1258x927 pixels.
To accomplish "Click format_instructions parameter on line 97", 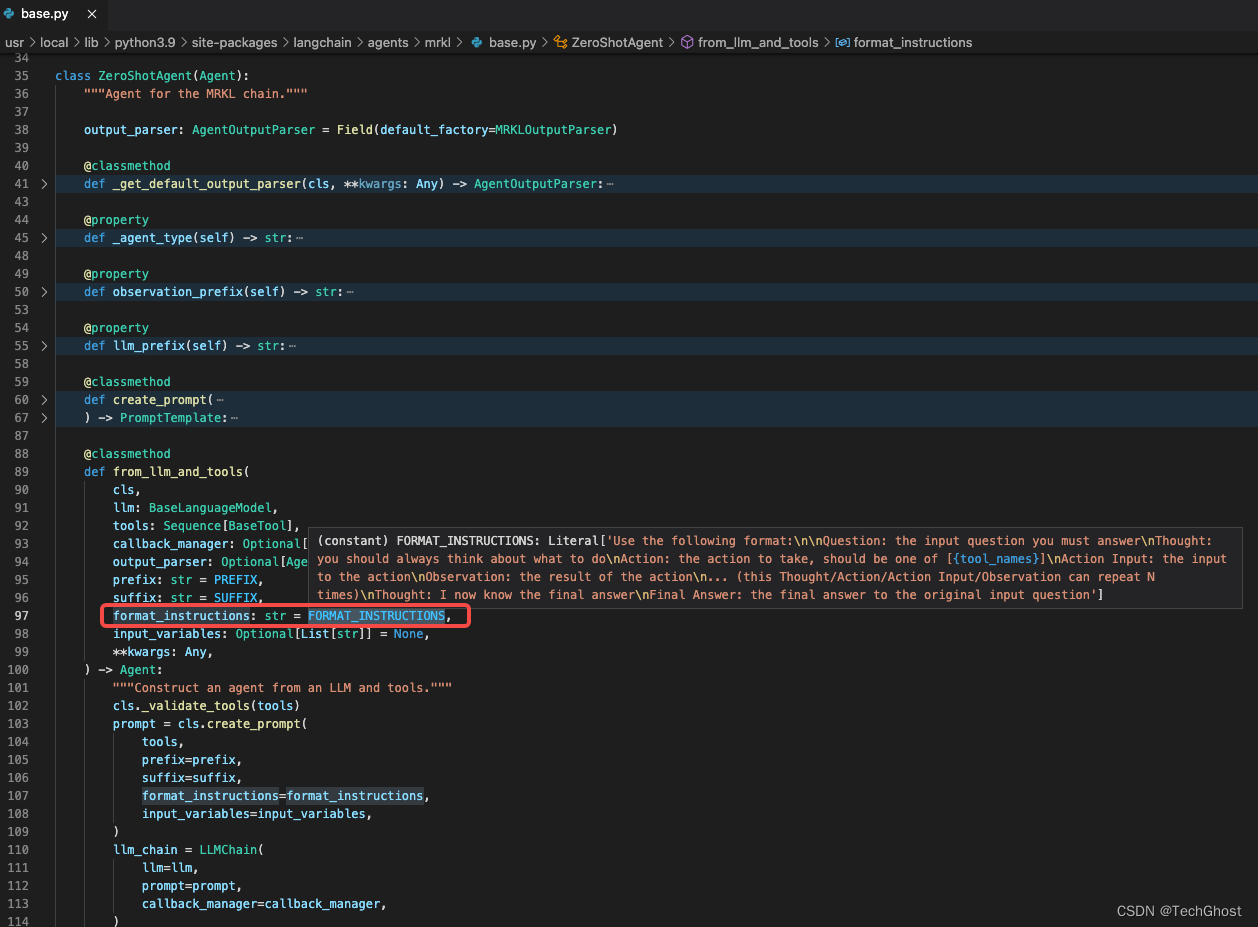I will (x=181, y=616).
